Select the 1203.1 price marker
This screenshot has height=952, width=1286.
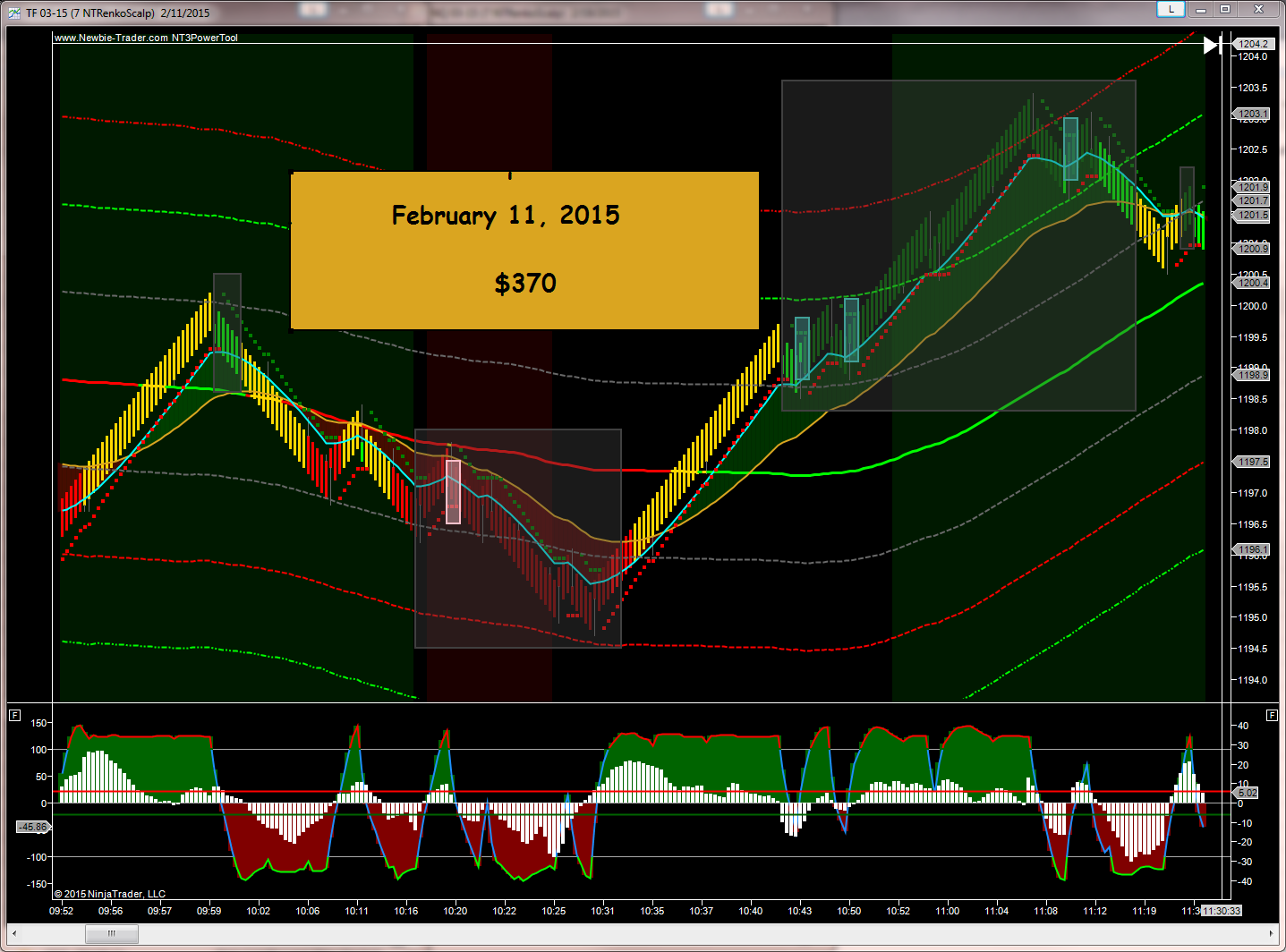[1251, 114]
